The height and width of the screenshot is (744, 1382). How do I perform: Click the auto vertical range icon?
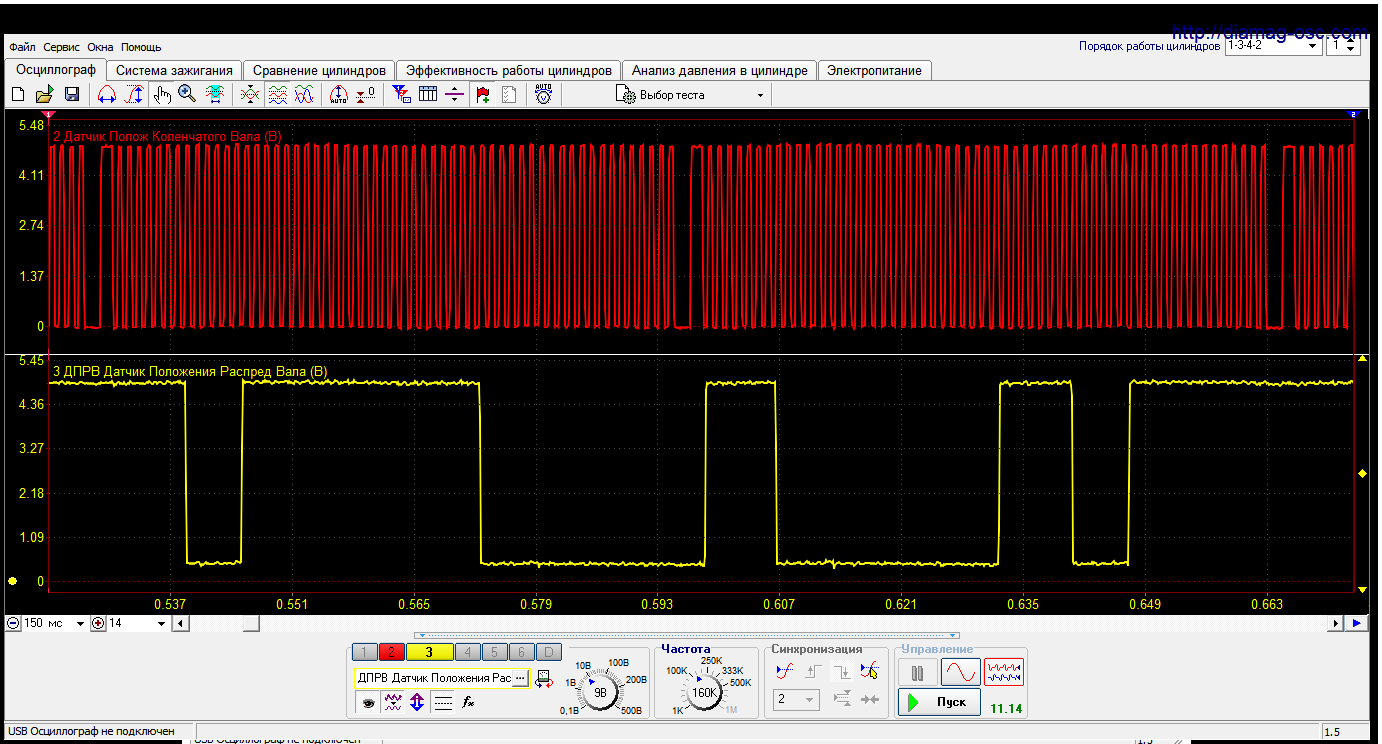click(x=338, y=94)
